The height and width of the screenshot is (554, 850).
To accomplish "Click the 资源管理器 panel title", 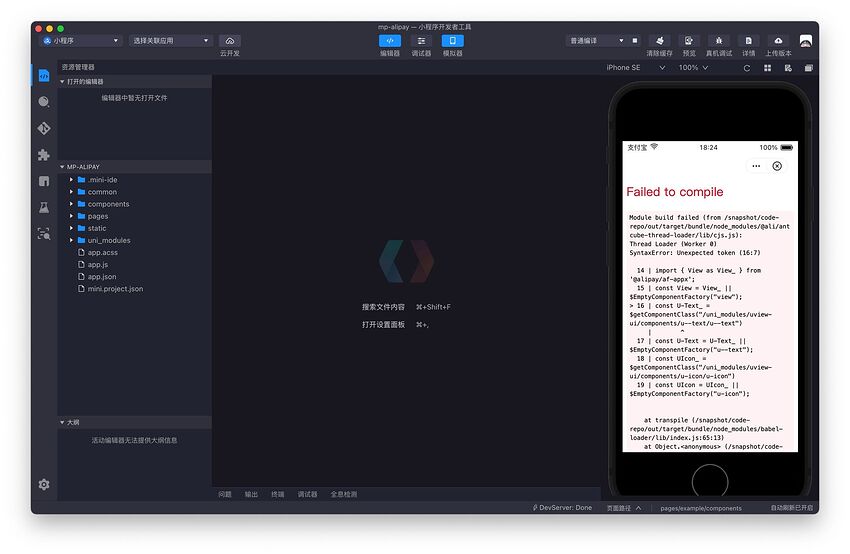I will (78, 67).
